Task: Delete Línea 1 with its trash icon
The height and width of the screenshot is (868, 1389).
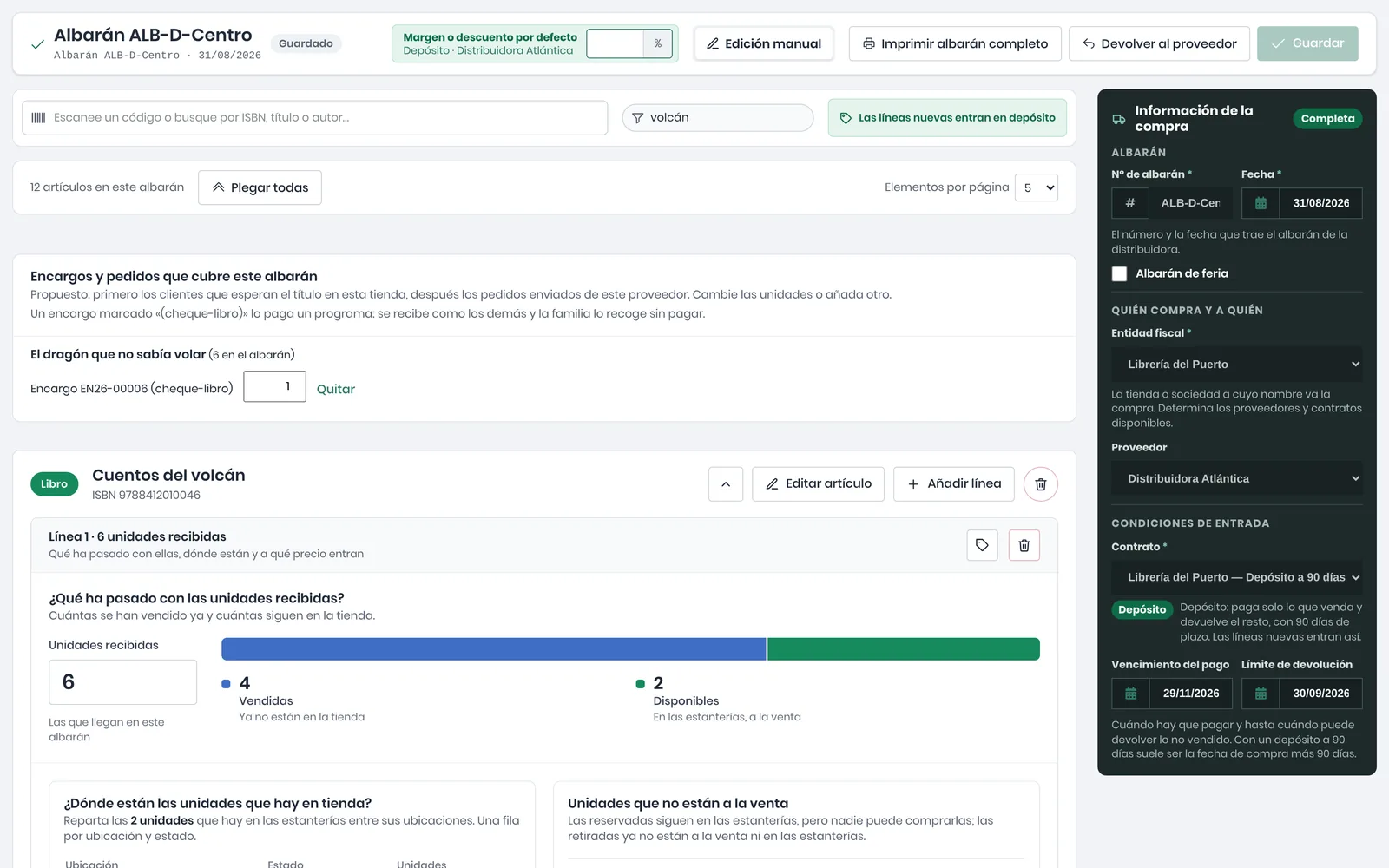Action: tap(1024, 545)
